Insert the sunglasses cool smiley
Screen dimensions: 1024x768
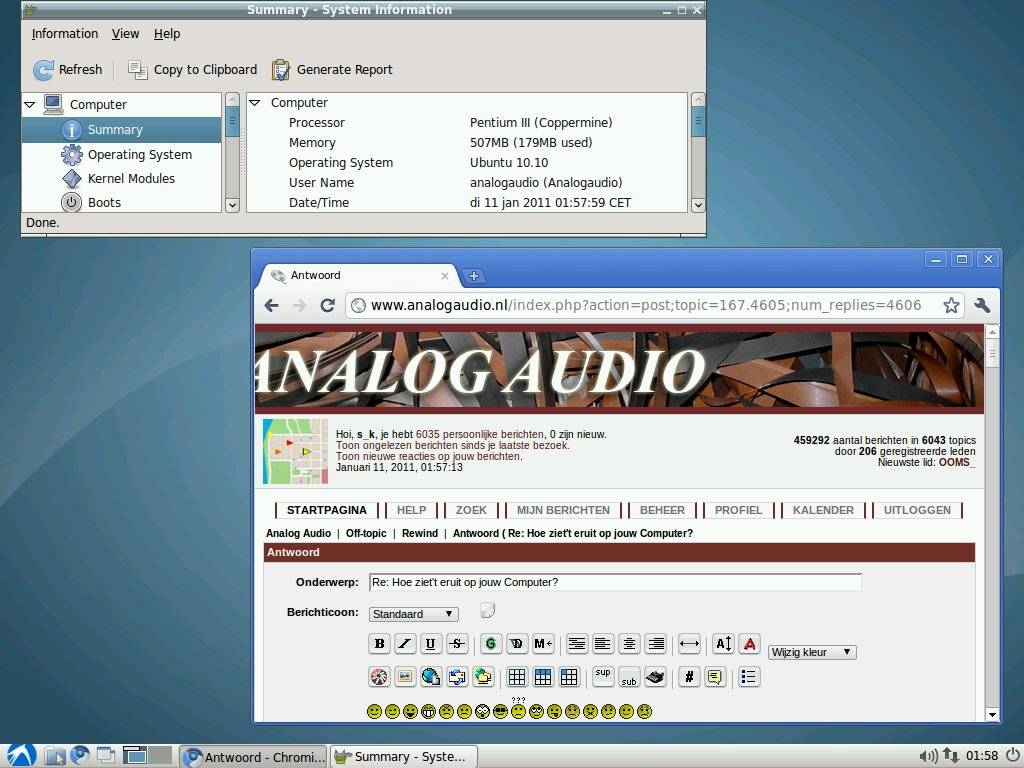[500, 711]
